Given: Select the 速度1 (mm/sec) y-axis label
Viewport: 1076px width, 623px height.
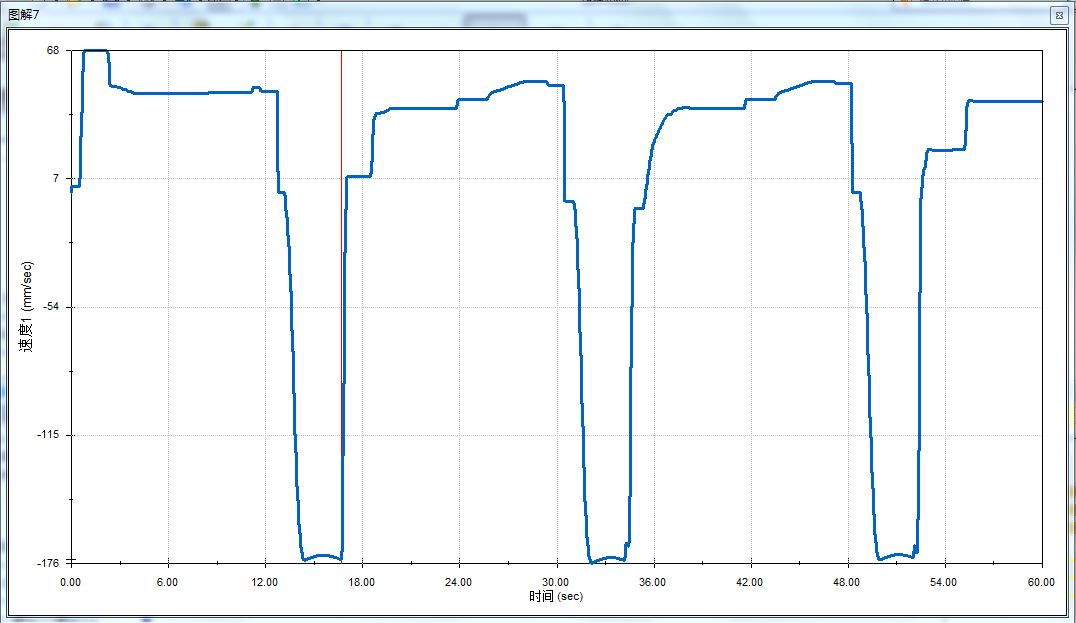Looking at the screenshot, I should tap(26, 307).
